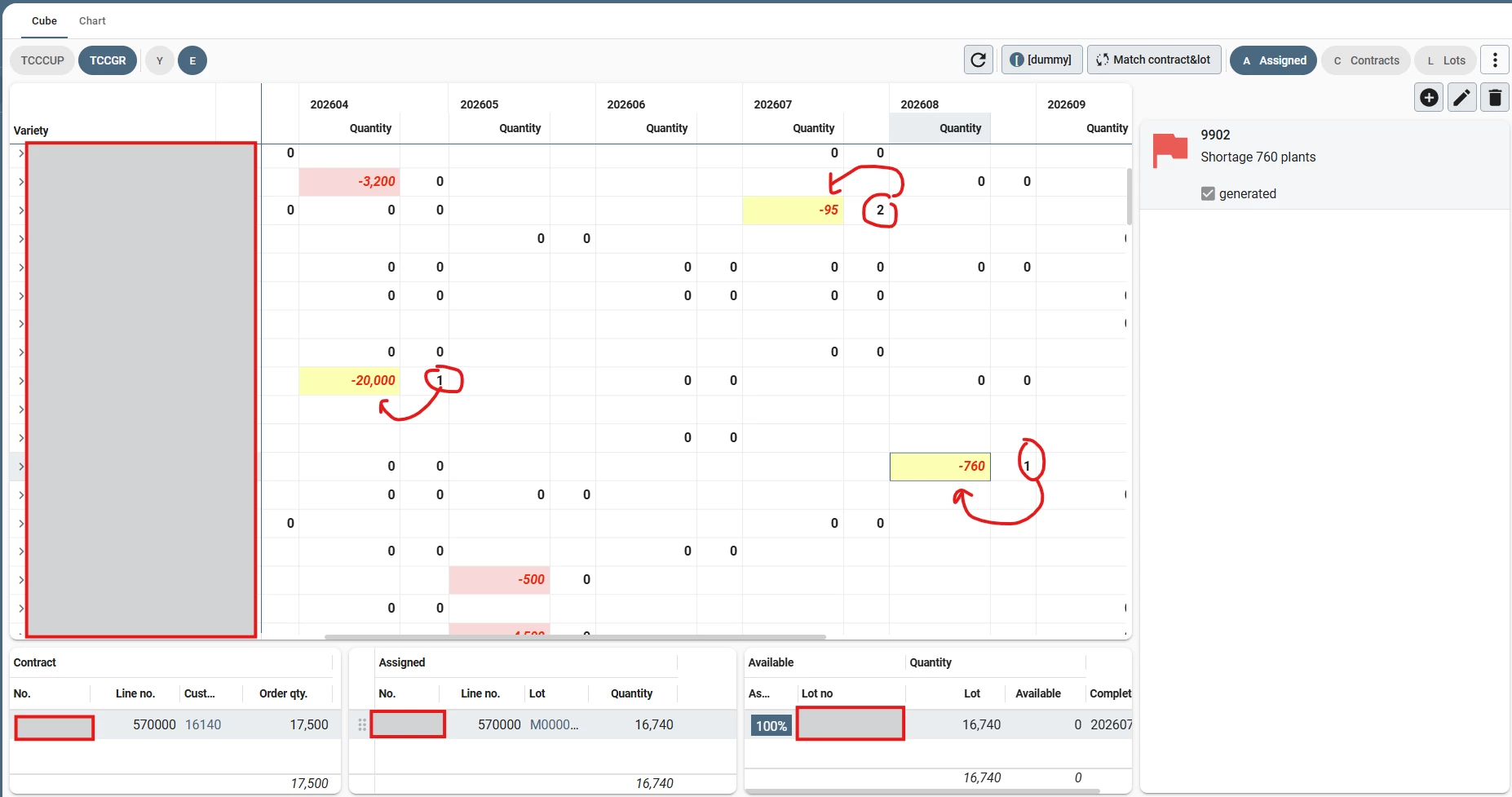Click the 202608 column header
This screenshot has width=1512, height=797.
point(920,104)
